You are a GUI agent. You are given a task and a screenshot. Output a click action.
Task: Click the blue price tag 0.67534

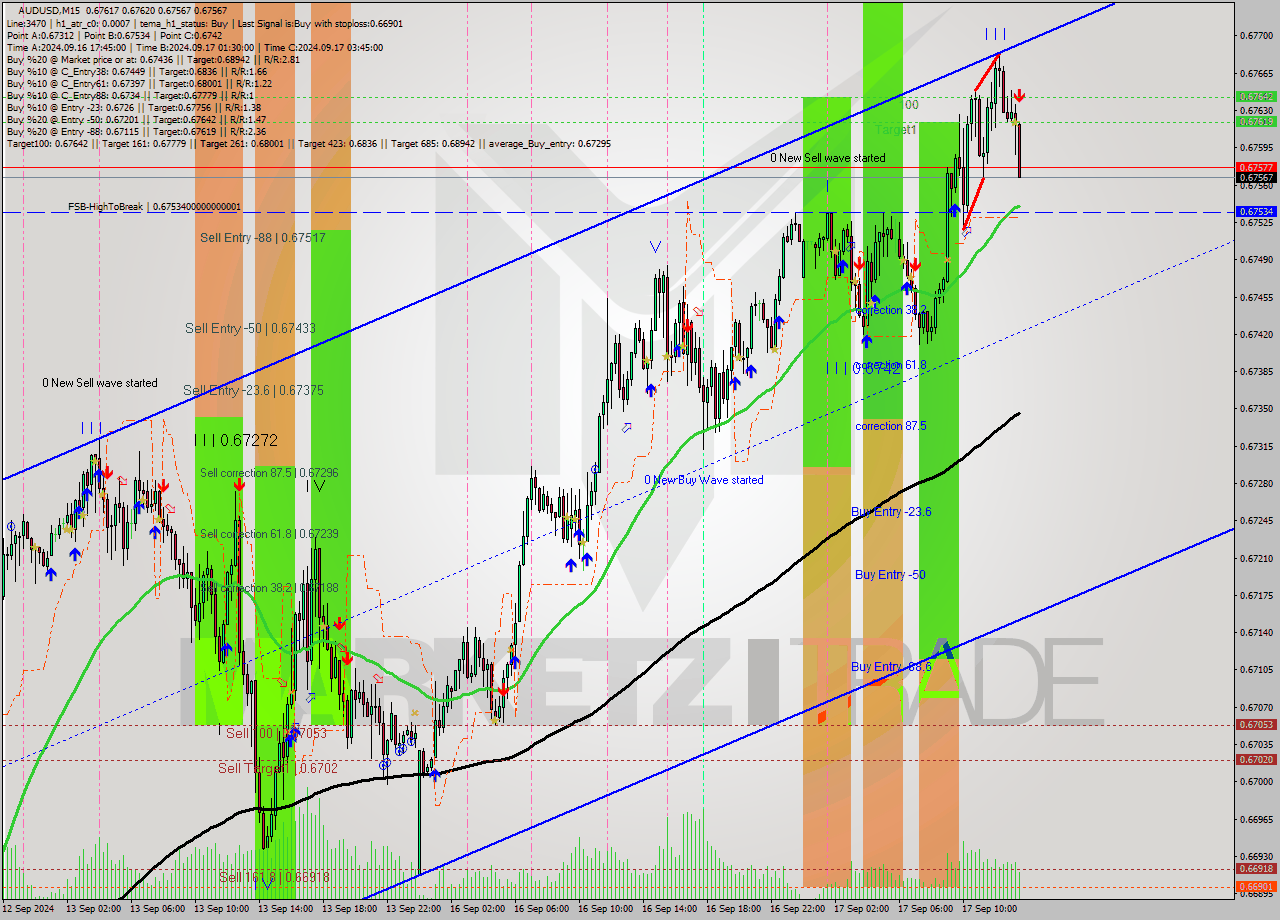pos(1256,212)
